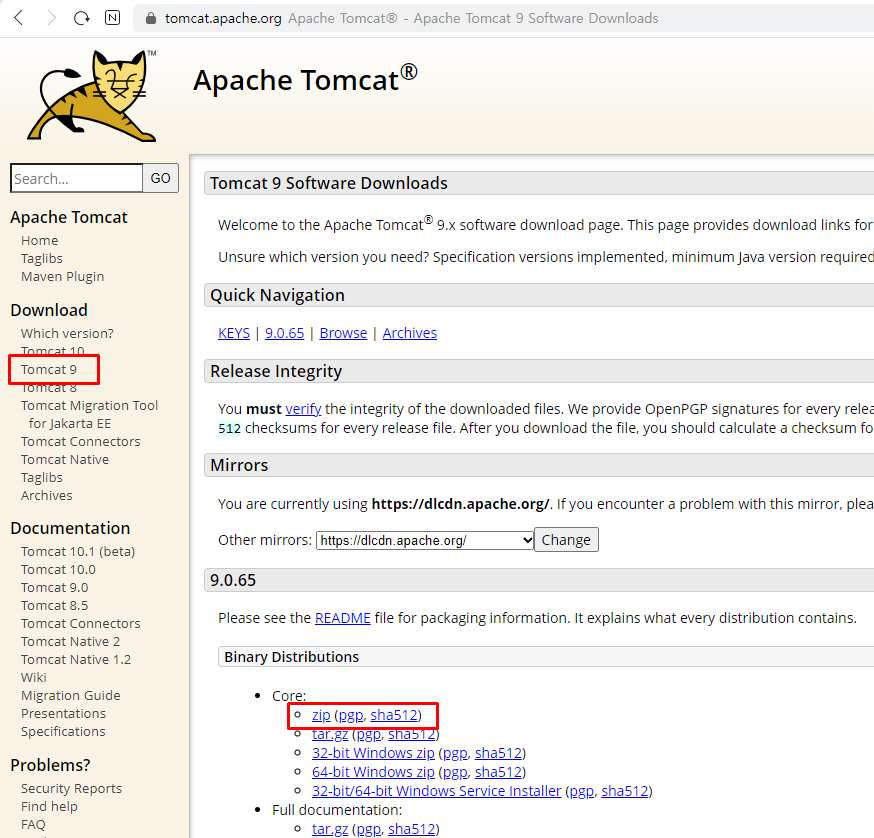Click pgp link for 32-bit Windows zip
874x838 pixels.
tap(455, 753)
